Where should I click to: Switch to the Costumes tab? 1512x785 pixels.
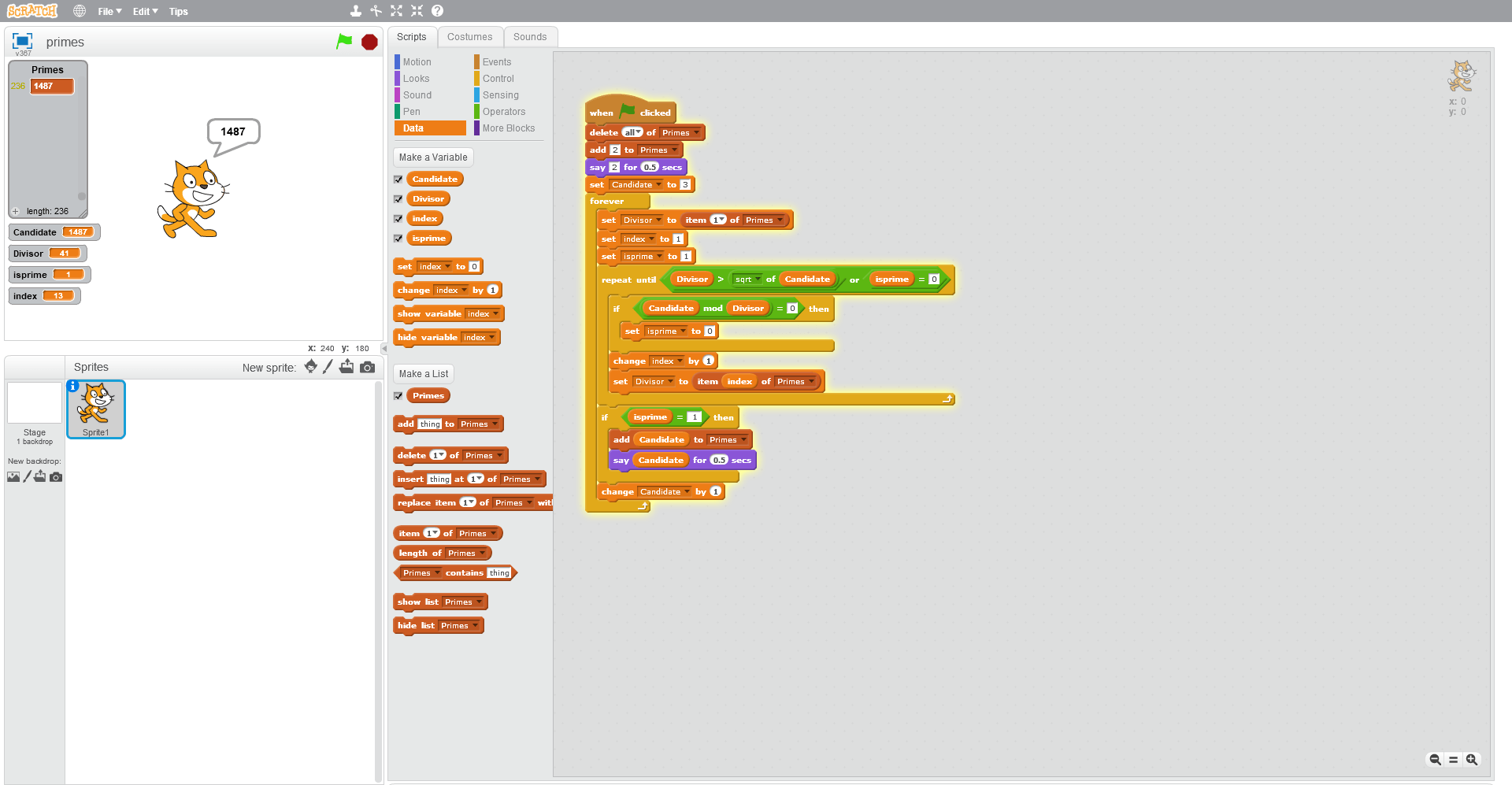click(x=470, y=36)
